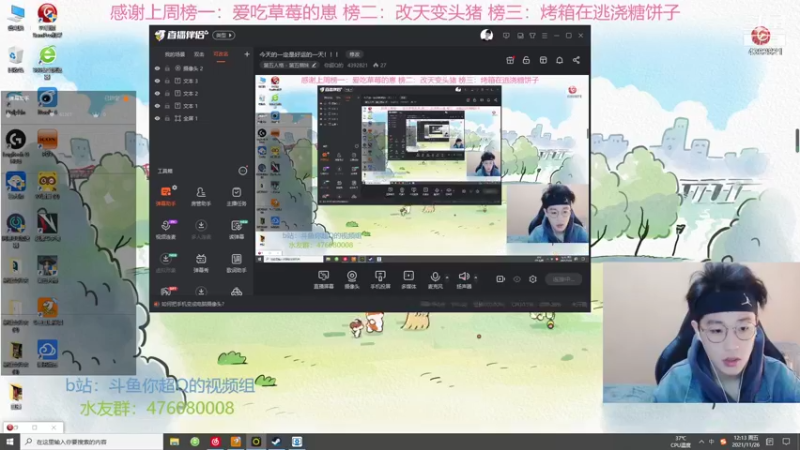800x450 pixels.
Task: Hide the 全屏 1 layer
Action: (x=157, y=118)
